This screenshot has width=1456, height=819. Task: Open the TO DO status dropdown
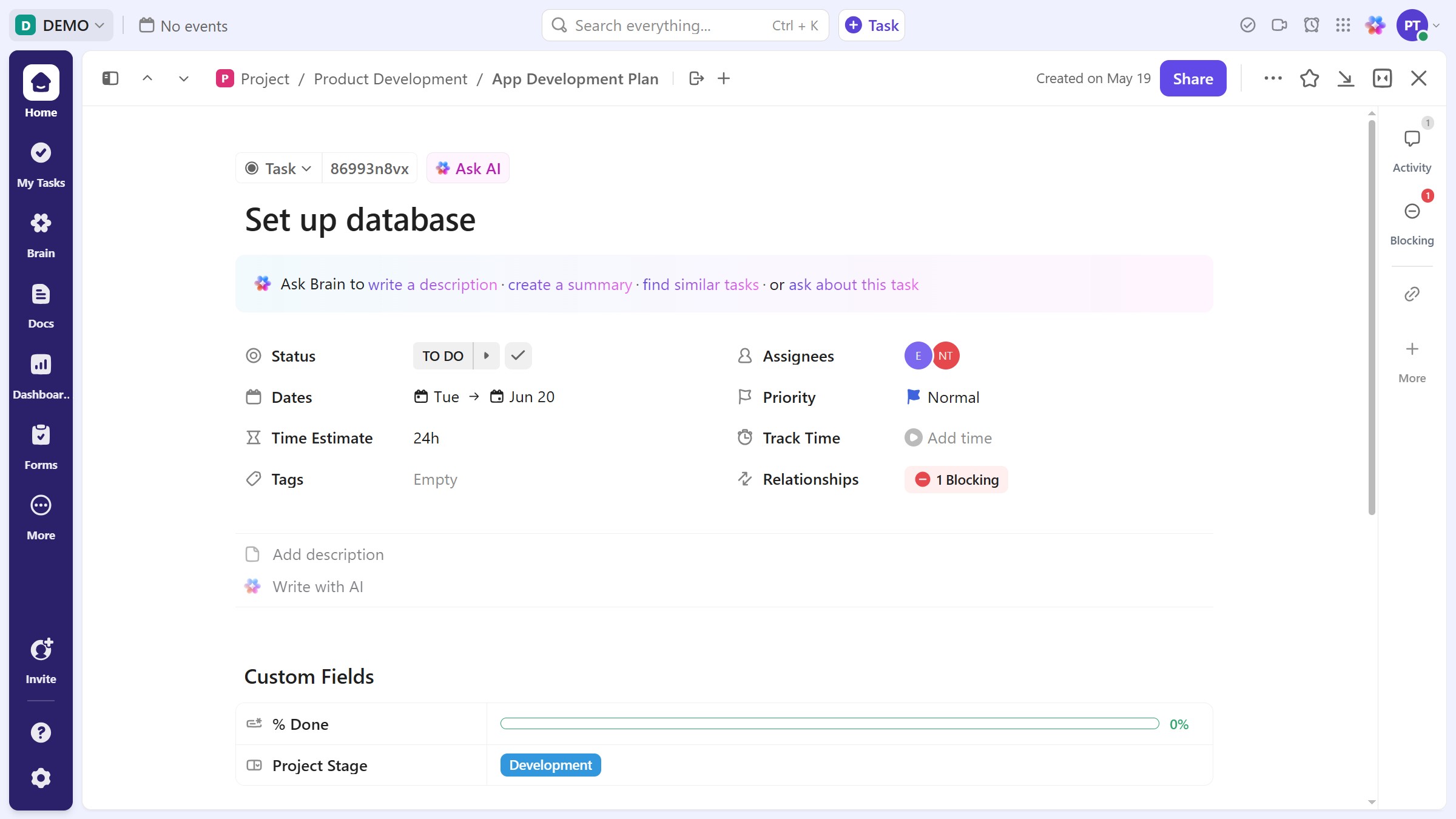point(443,356)
